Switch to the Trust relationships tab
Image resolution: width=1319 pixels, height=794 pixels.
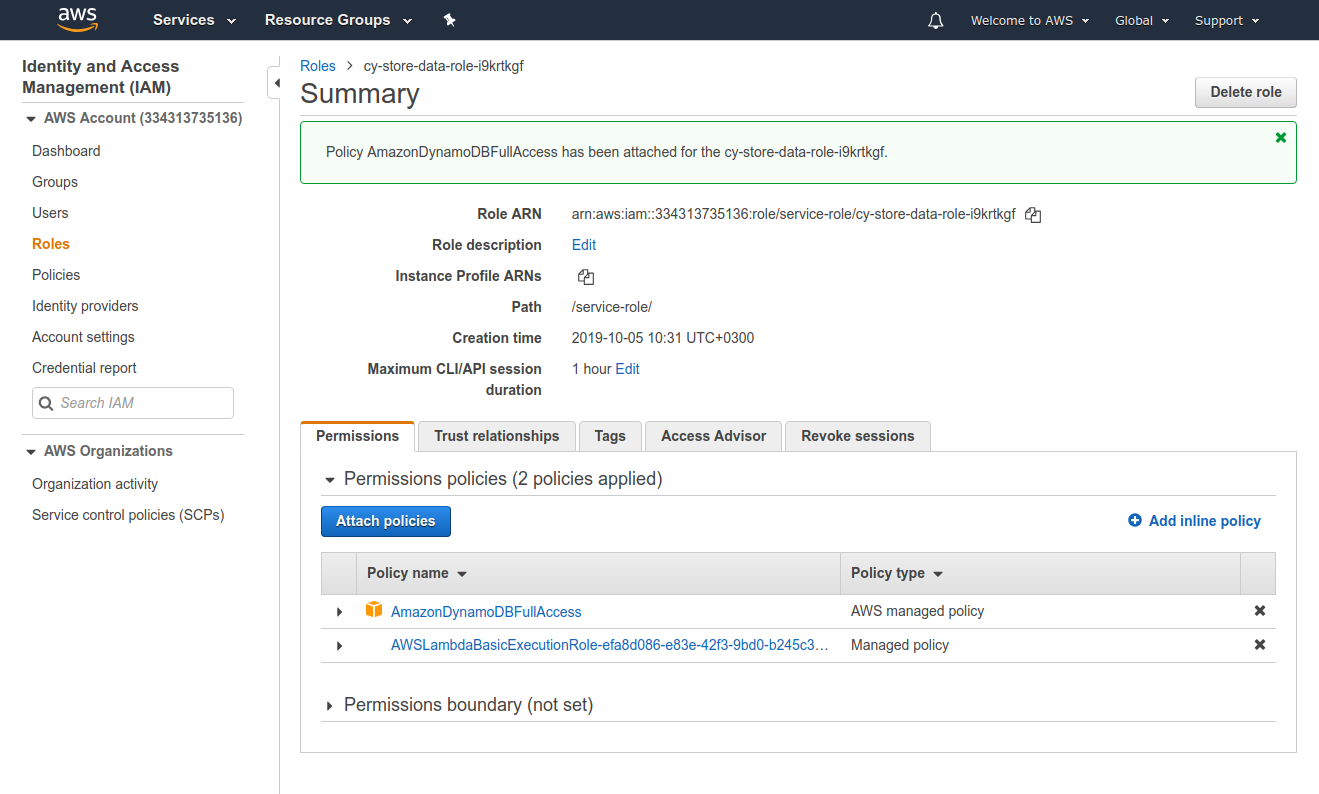(497, 436)
